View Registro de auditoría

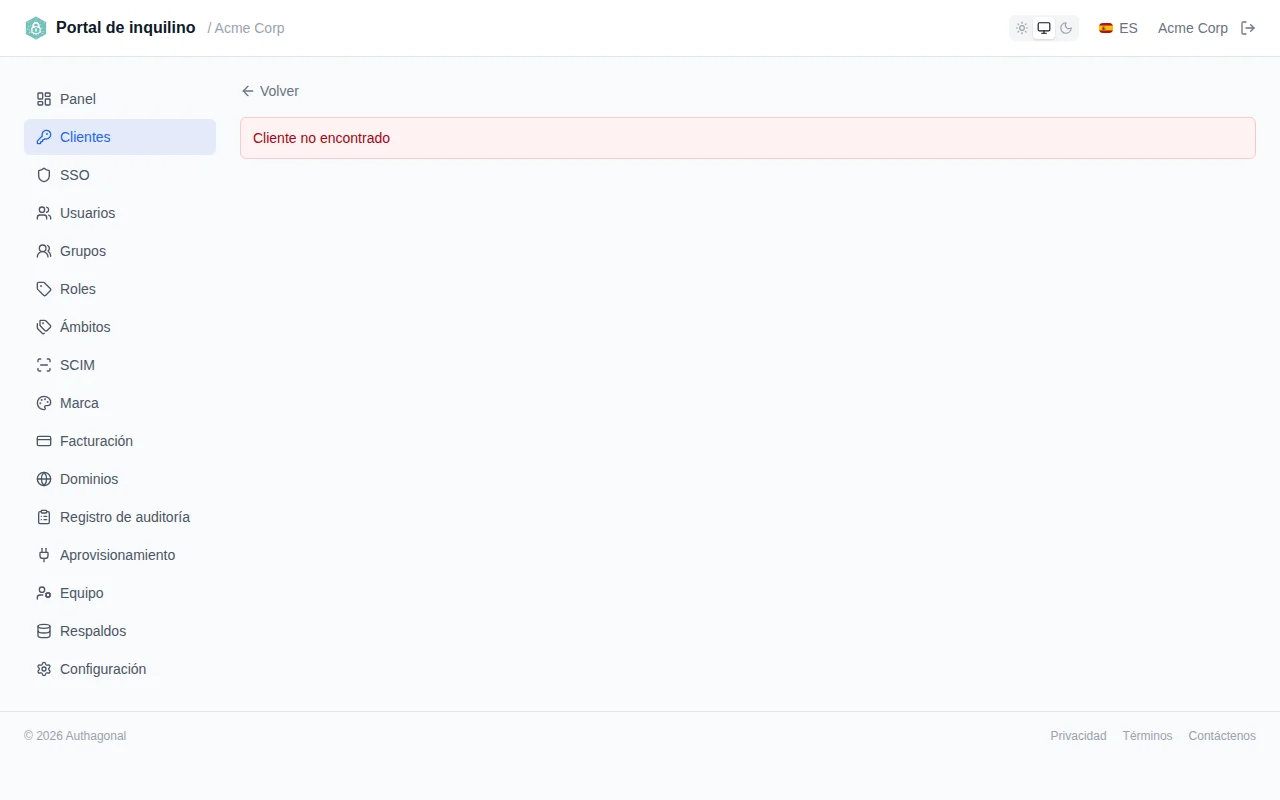pyautogui.click(x=120, y=517)
